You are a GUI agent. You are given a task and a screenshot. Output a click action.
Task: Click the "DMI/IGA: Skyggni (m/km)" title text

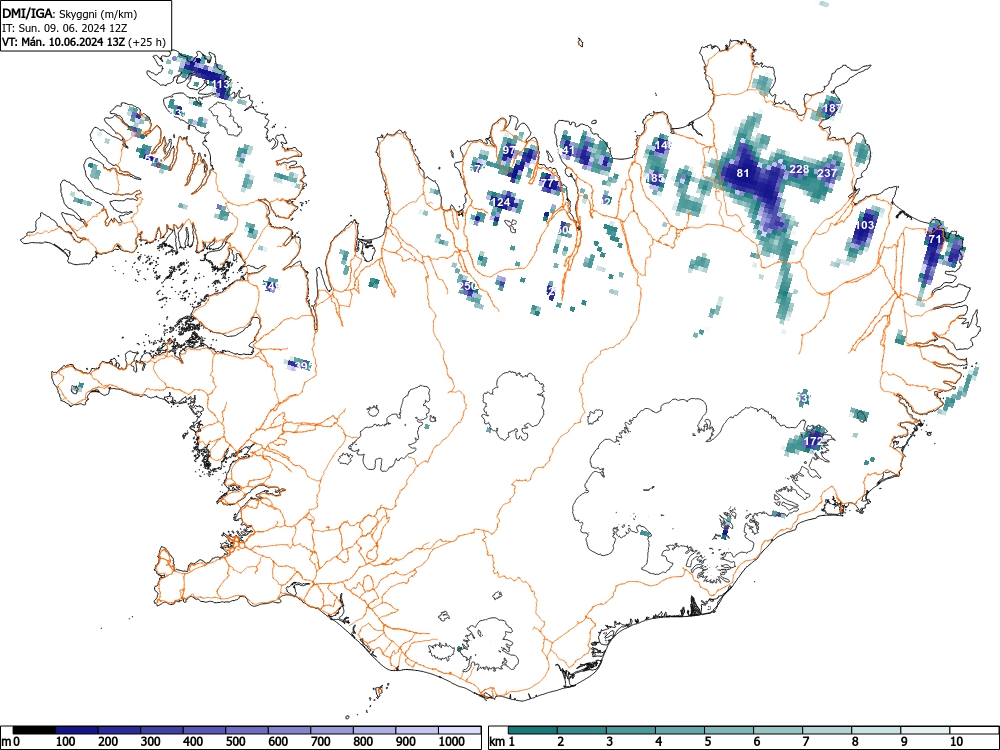coord(70,13)
